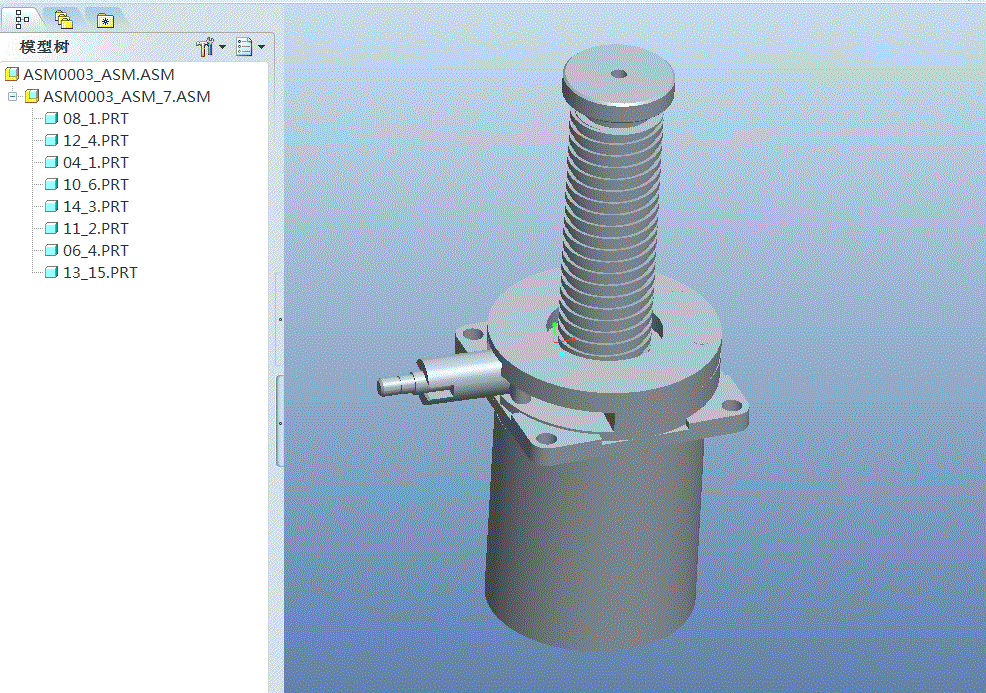Click the 06_4.PRT part icon
The height and width of the screenshot is (693, 986).
pyautogui.click(x=52, y=250)
